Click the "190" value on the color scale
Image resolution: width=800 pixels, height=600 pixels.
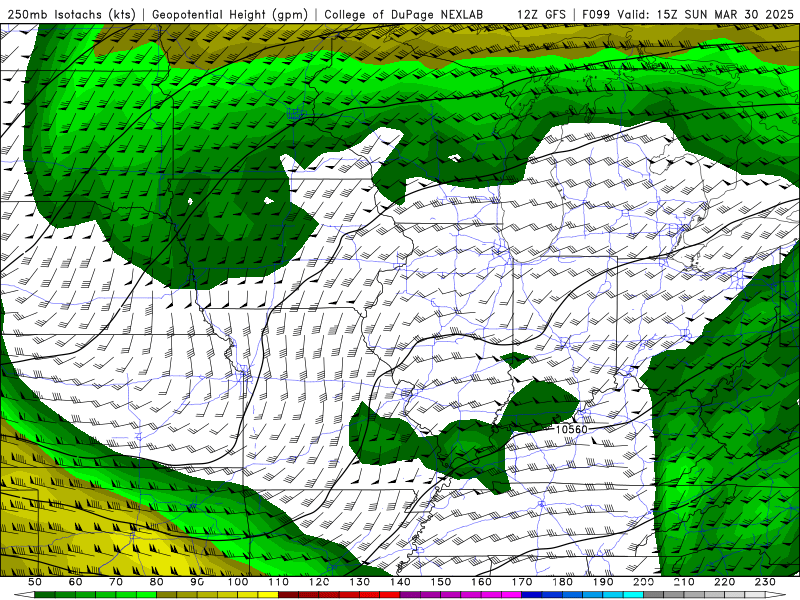(603, 582)
